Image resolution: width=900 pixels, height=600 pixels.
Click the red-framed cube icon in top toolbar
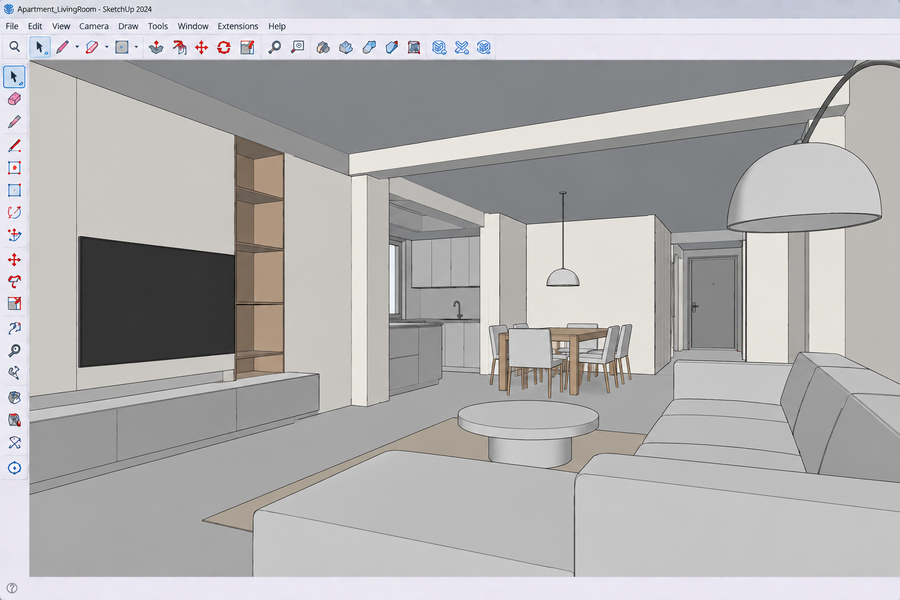[x=414, y=47]
